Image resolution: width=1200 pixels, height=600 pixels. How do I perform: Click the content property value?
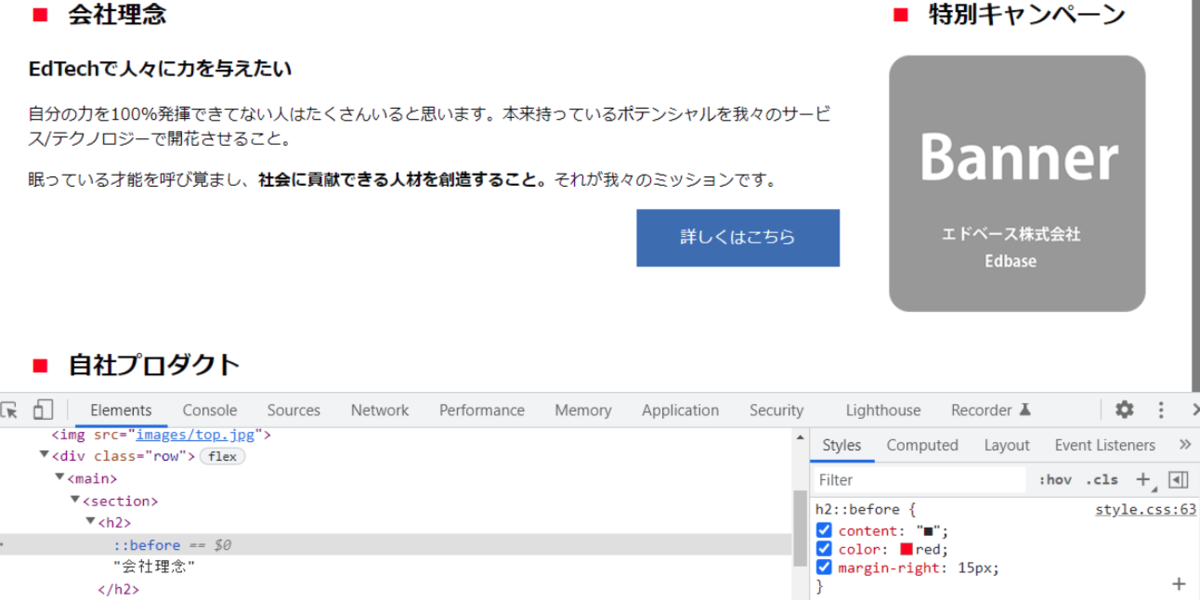tap(930, 531)
